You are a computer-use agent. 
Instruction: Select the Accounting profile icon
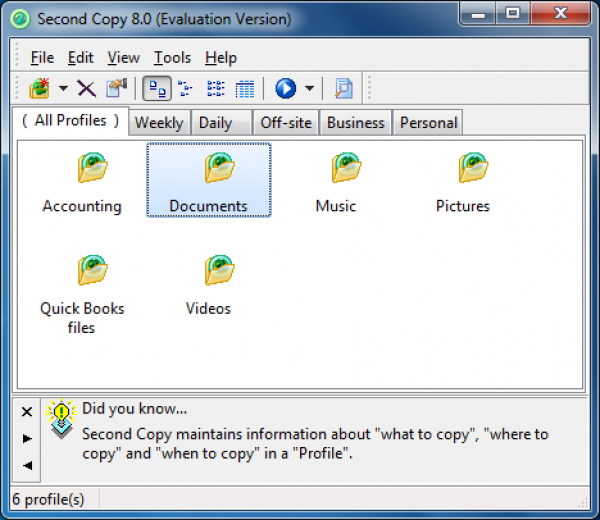(92, 168)
